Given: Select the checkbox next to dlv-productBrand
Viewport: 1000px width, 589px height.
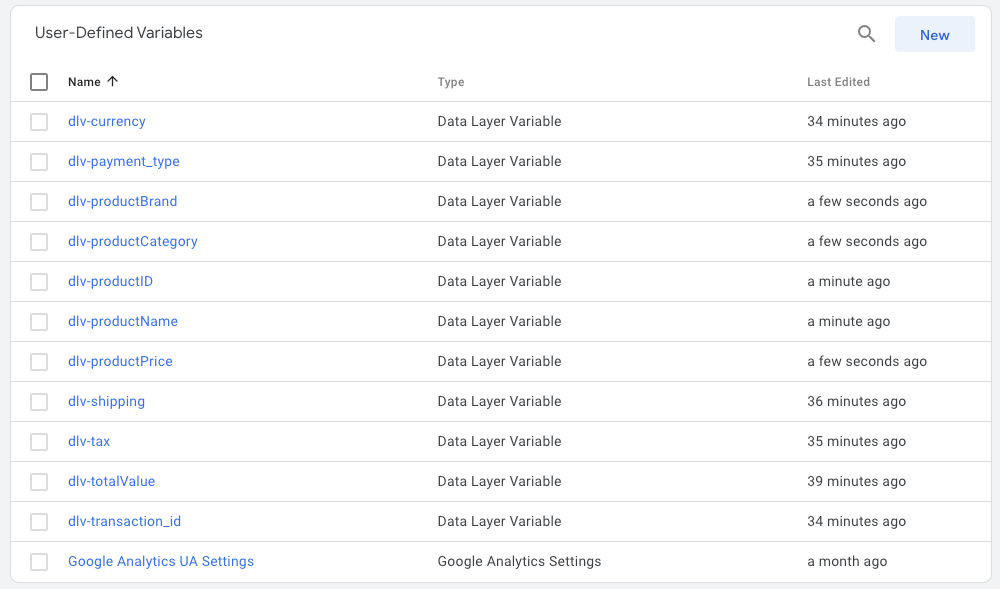Looking at the screenshot, I should (39, 201).
